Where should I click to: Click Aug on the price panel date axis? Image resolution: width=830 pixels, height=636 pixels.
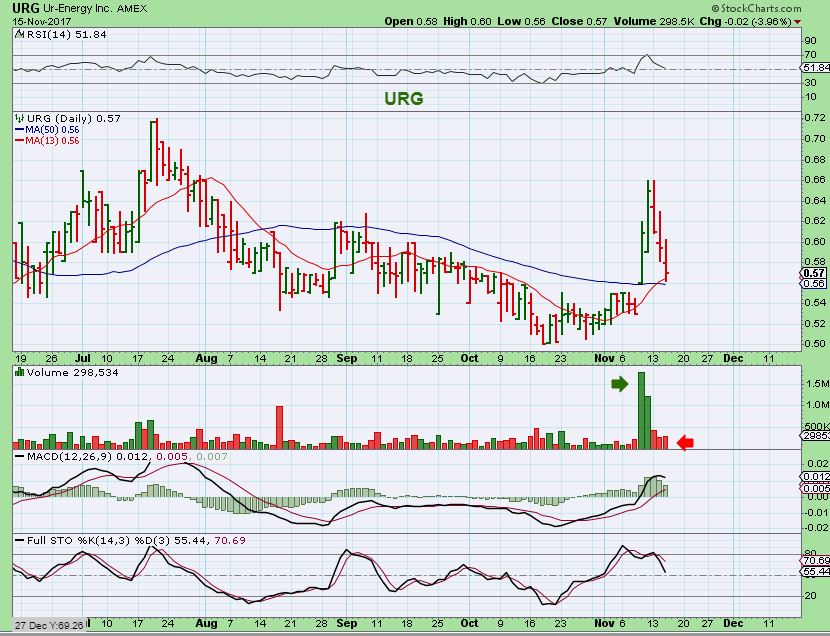206,358
